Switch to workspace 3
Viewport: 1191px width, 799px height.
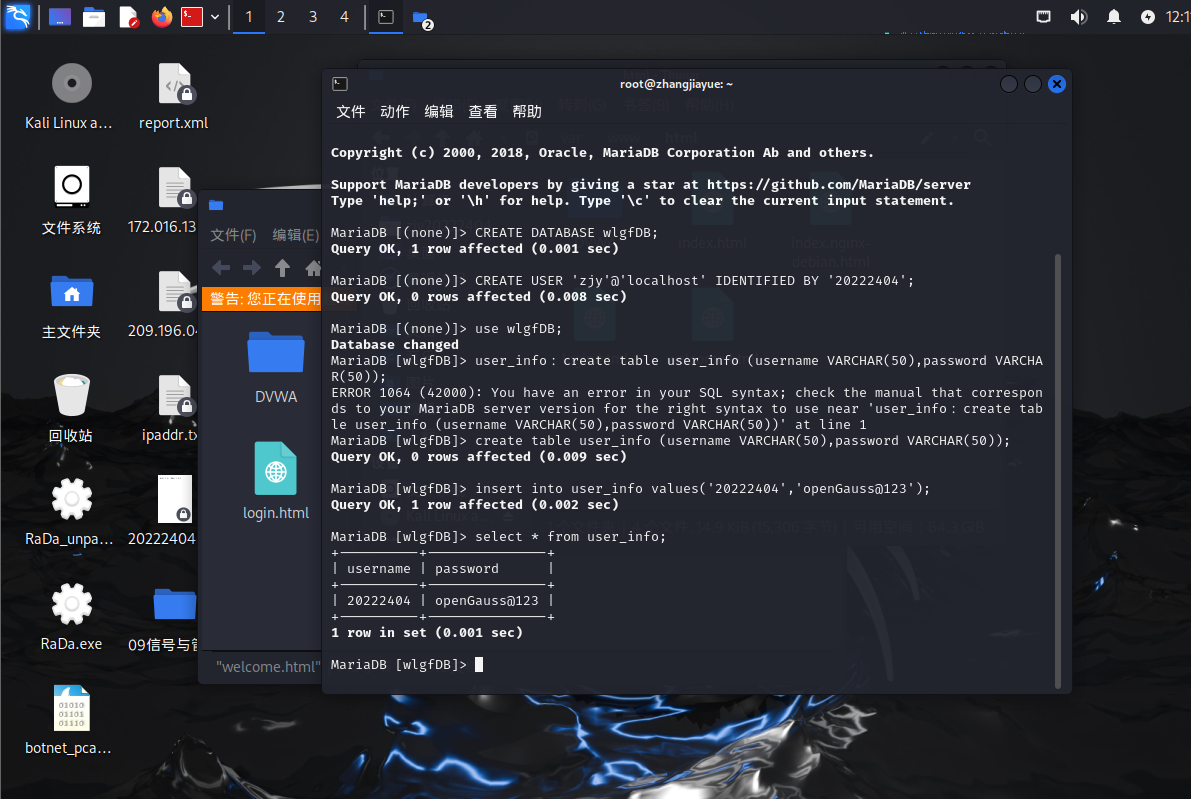pyautogui.click(x=313, y=17)
